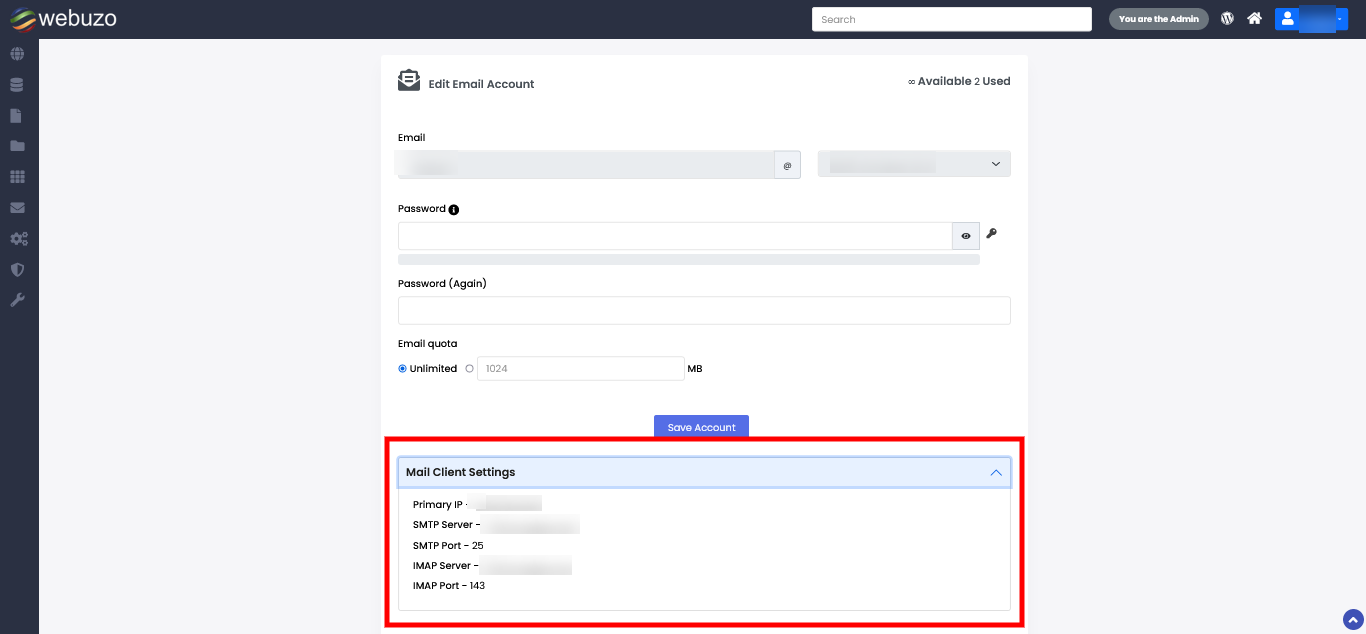Image resolution: width=1366 pixels, height=634 pixels.
Task: Toggle password visibility with eye icon
Action: (x=966, y=236)
